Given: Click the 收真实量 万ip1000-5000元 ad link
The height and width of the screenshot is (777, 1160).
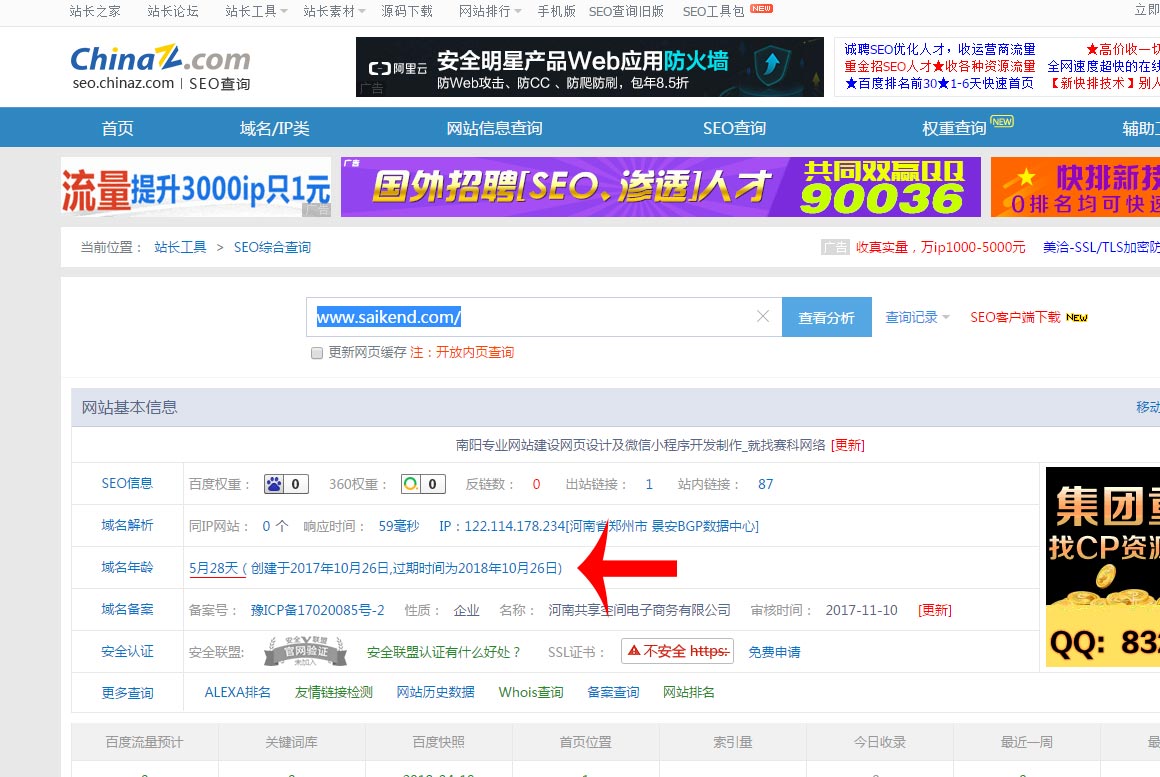Looking at the screenshot, I should [940, 247].
